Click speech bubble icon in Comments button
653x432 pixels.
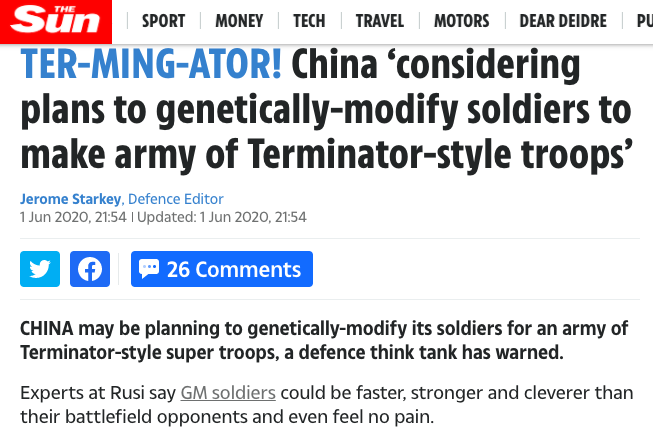(x=149, y=269)
